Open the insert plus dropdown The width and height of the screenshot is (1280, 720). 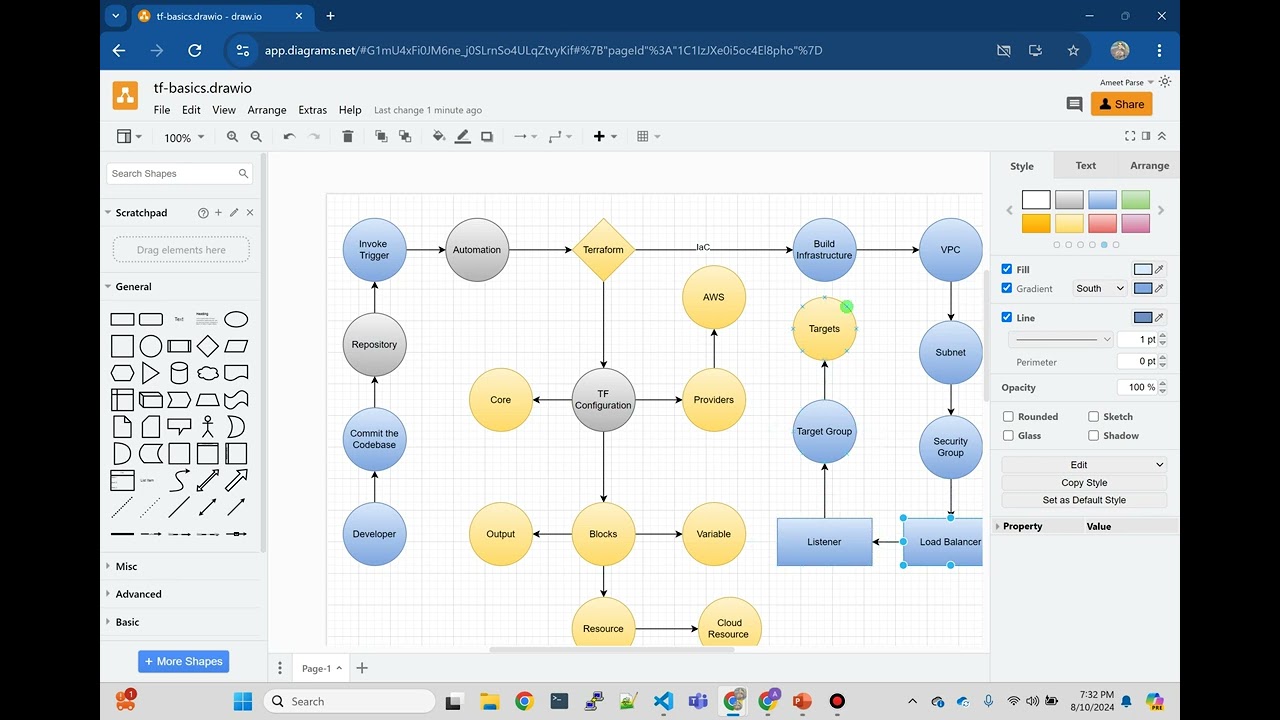605,137
